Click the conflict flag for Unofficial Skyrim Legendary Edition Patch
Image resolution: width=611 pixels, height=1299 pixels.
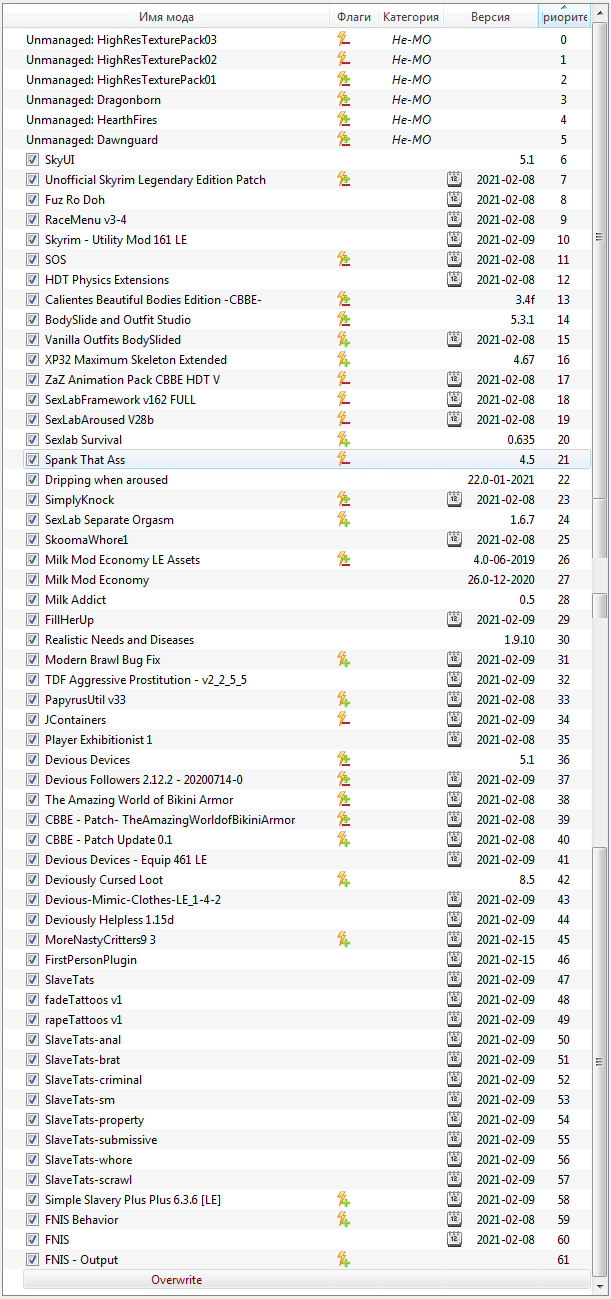click(344, 180)
